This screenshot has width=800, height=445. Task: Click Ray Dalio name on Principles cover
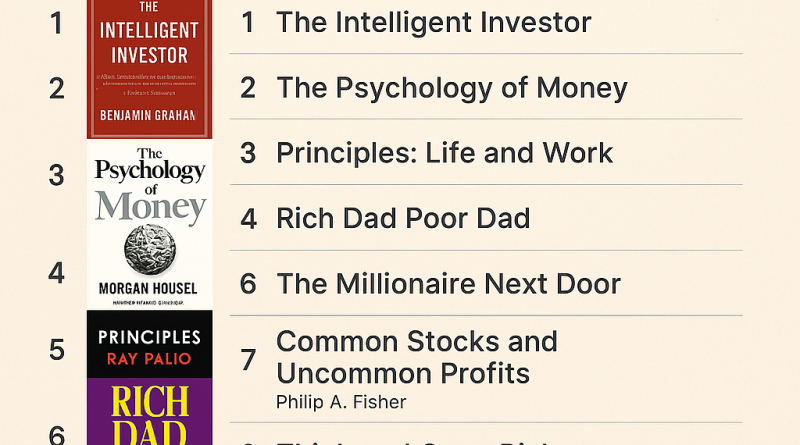tap(149, 358)
